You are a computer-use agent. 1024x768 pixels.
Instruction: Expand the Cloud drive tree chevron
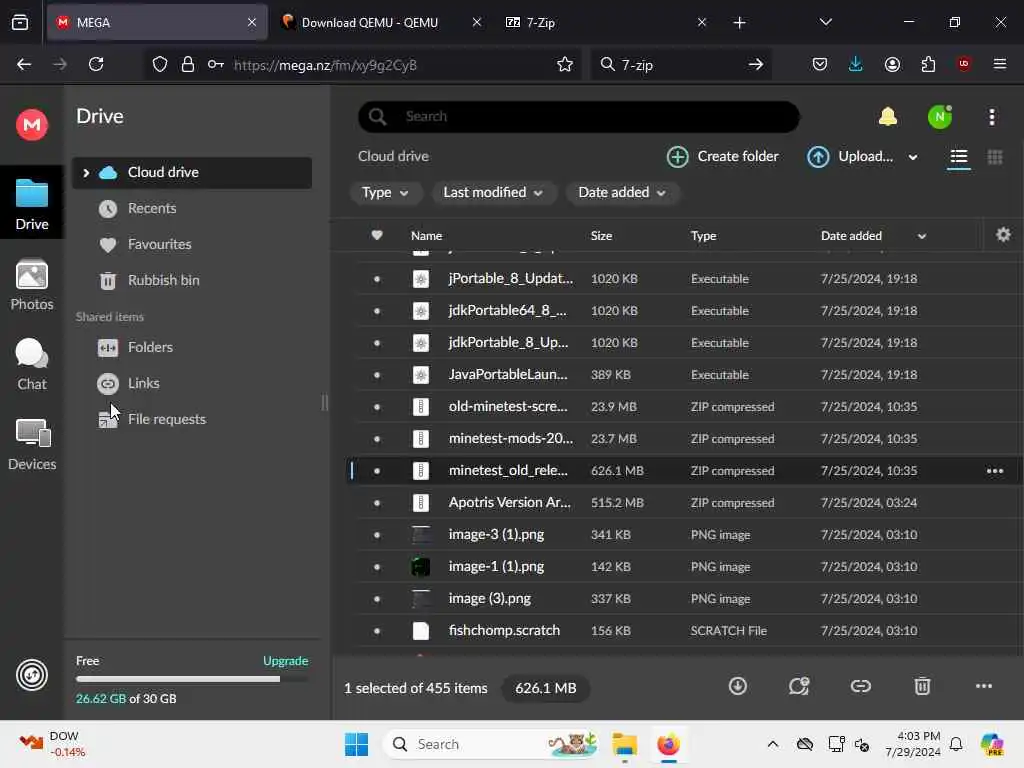coord(86,172)
